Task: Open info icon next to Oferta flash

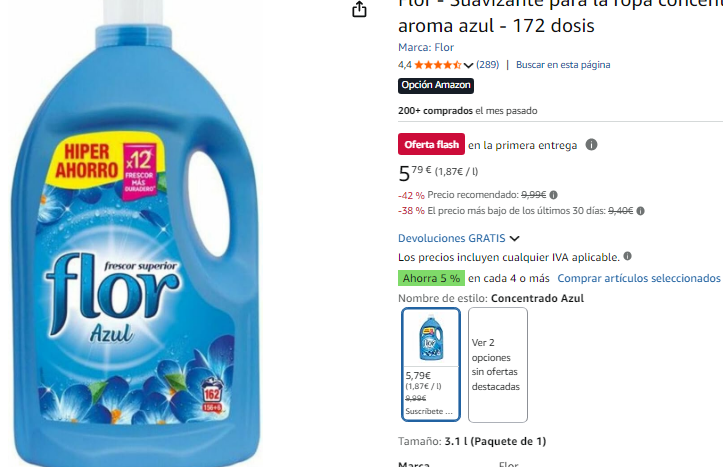Action: coord(591,145)
